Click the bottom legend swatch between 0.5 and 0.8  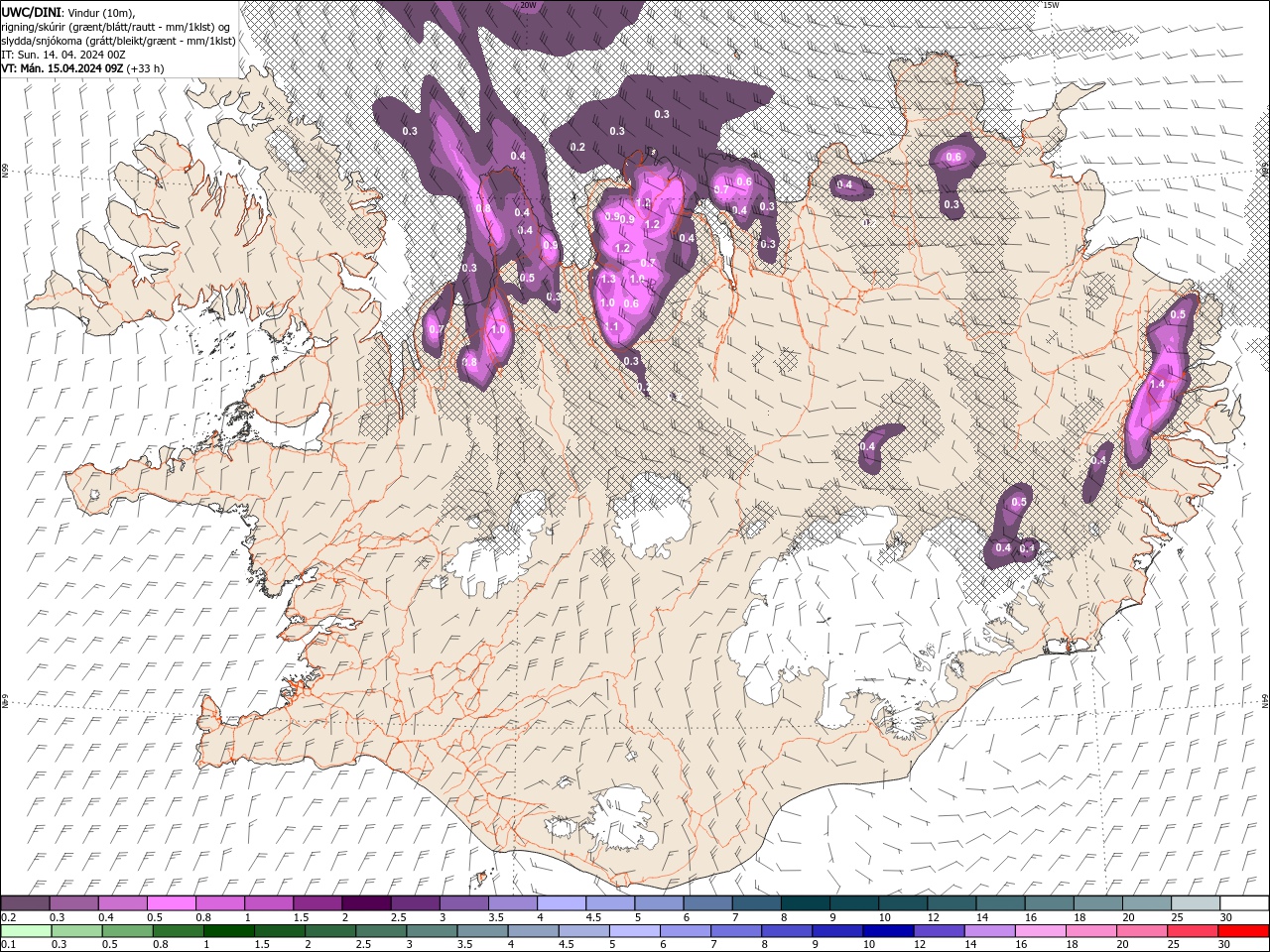click(127, 931)
